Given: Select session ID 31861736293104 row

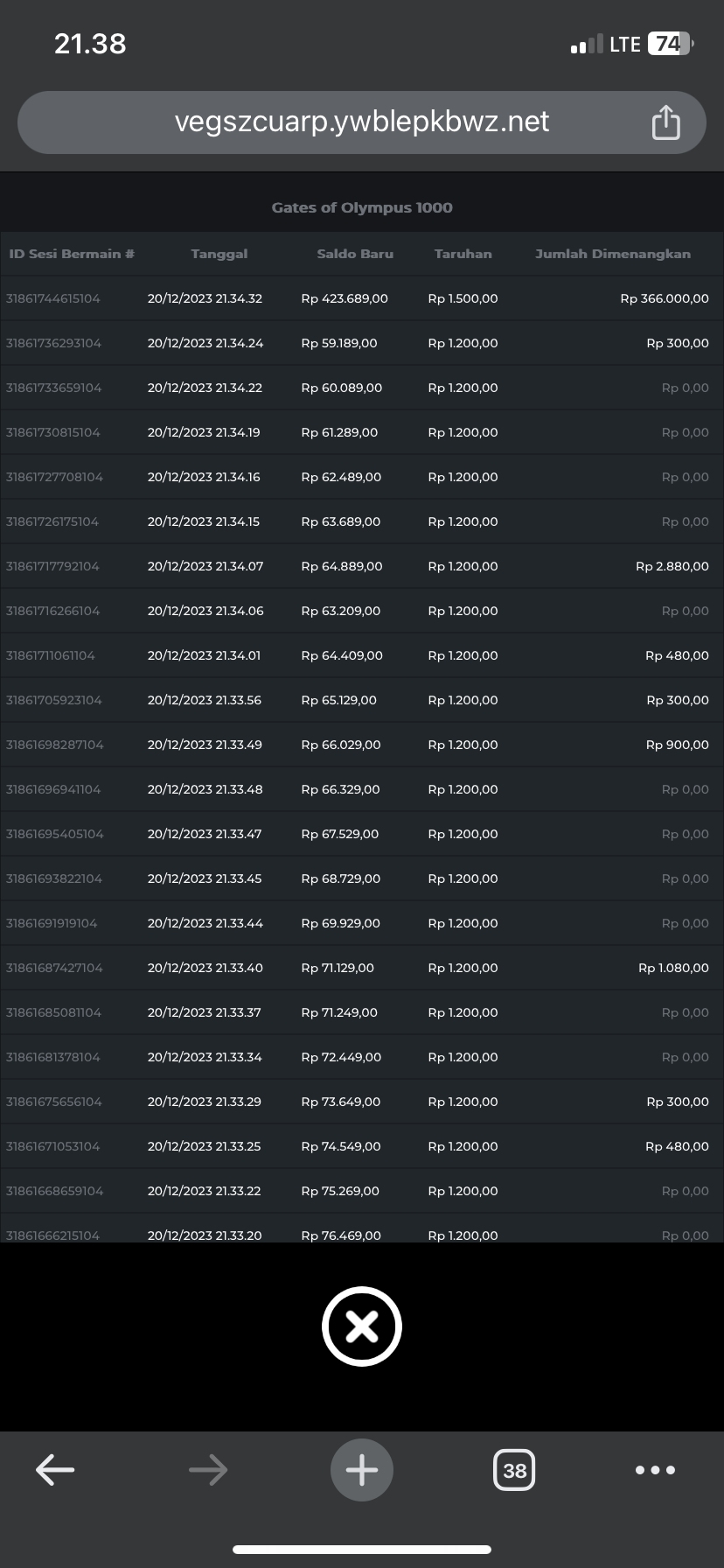Looking at the screenshot, I should click(x=53, y=343).
